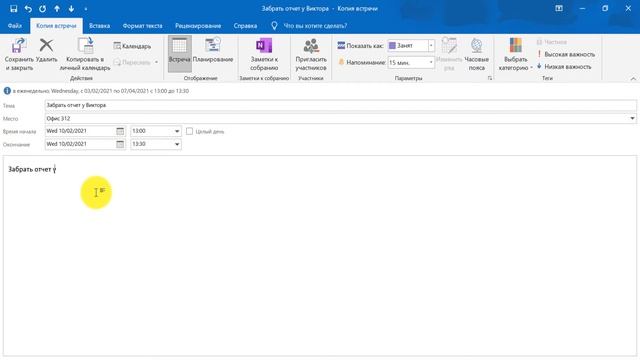Open the Выбрать категорию color picker
Screen dimensions: 640x360
(516, 54)
